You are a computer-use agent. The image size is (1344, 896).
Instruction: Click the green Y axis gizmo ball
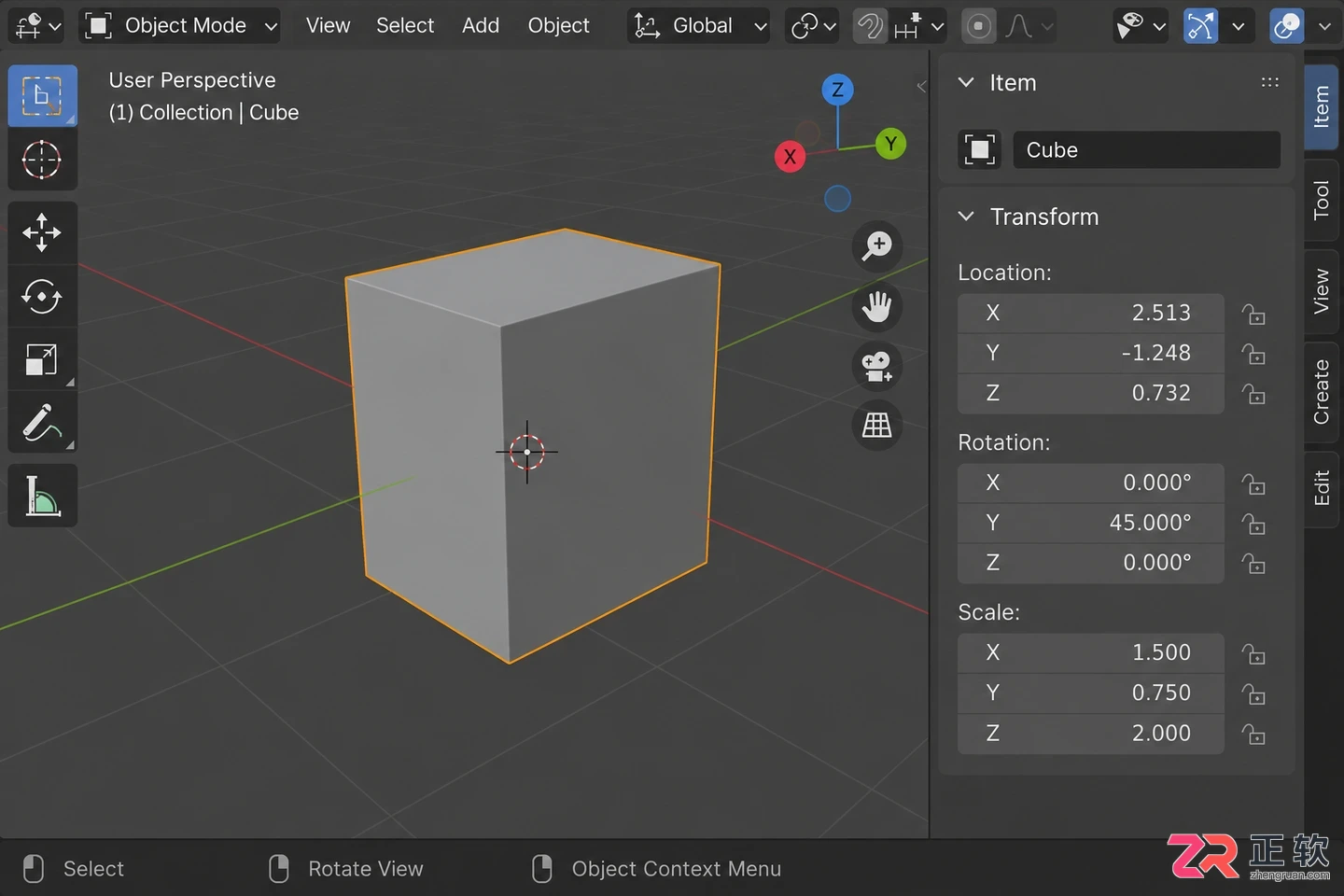891,144
